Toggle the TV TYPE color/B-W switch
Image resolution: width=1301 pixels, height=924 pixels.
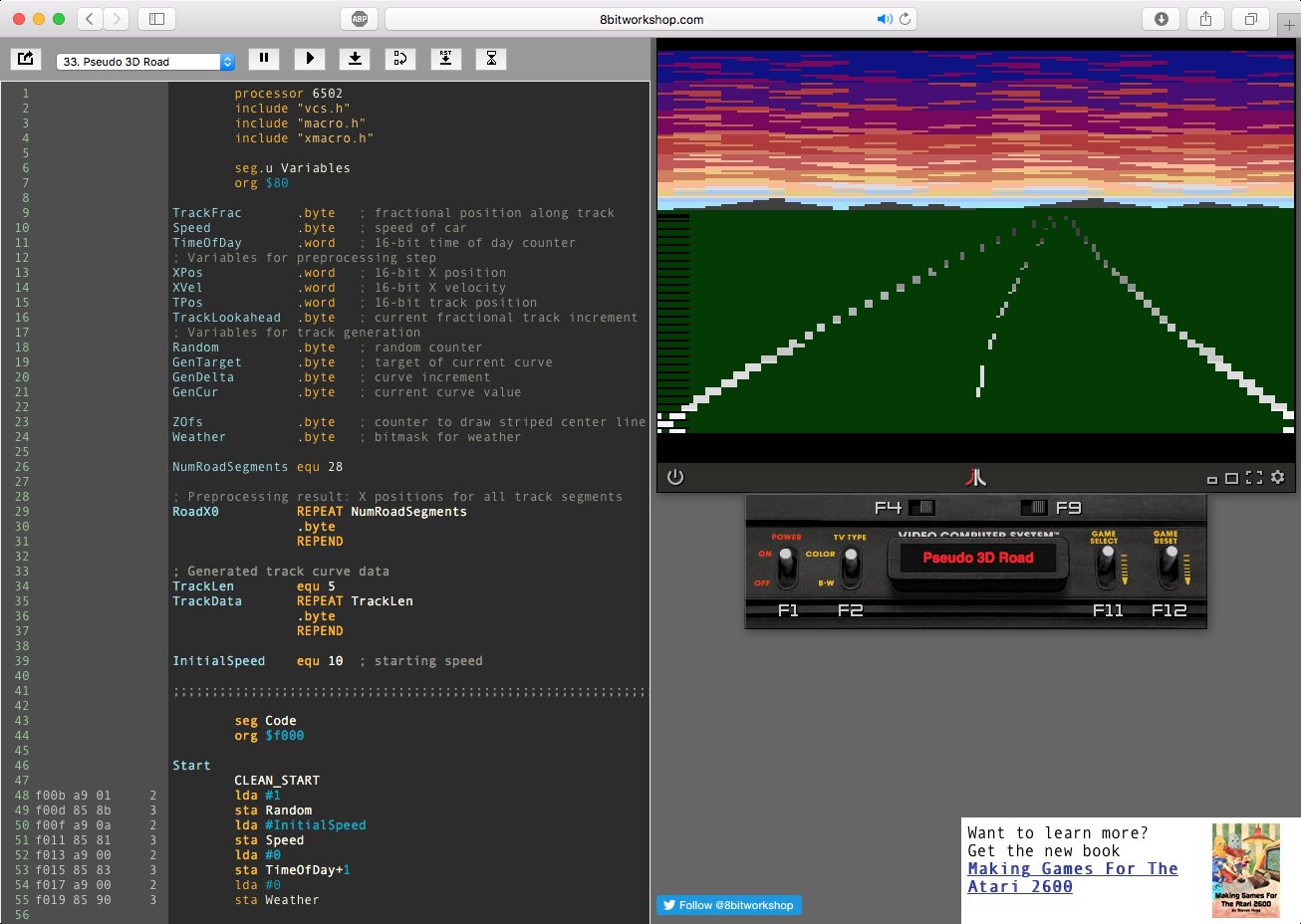click(851, 565)
